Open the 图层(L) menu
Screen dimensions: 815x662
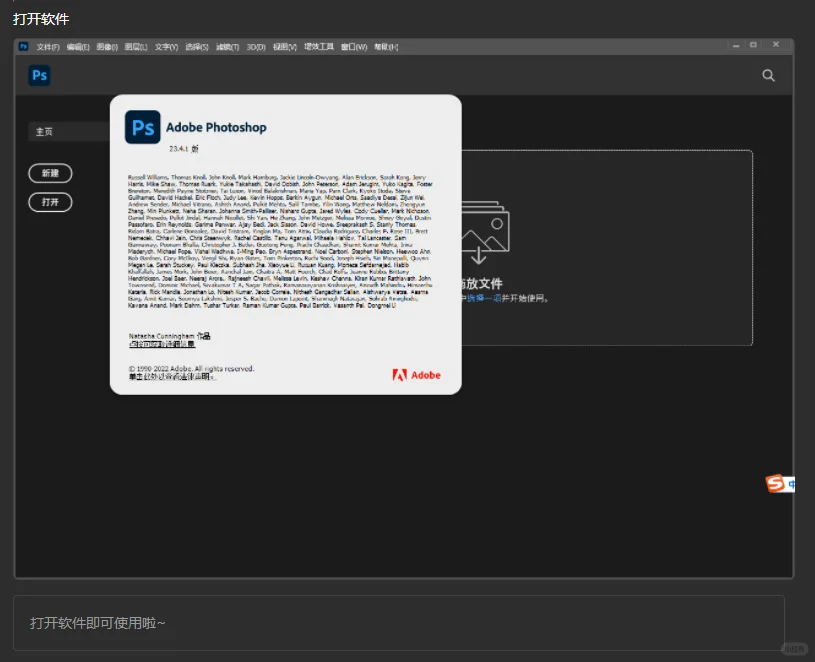[136, 47]
